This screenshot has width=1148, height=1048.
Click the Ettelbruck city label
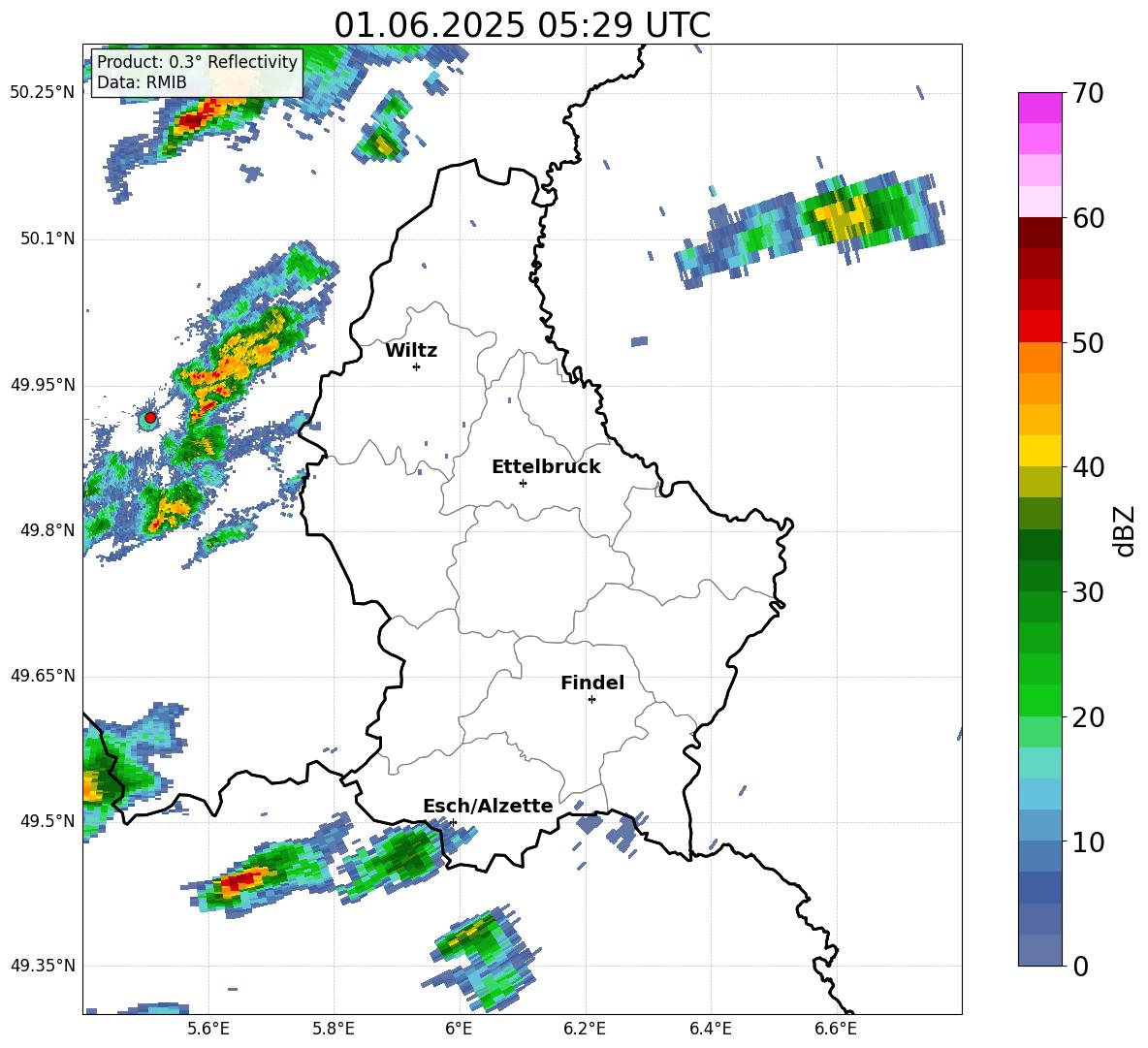pos(546,467)
